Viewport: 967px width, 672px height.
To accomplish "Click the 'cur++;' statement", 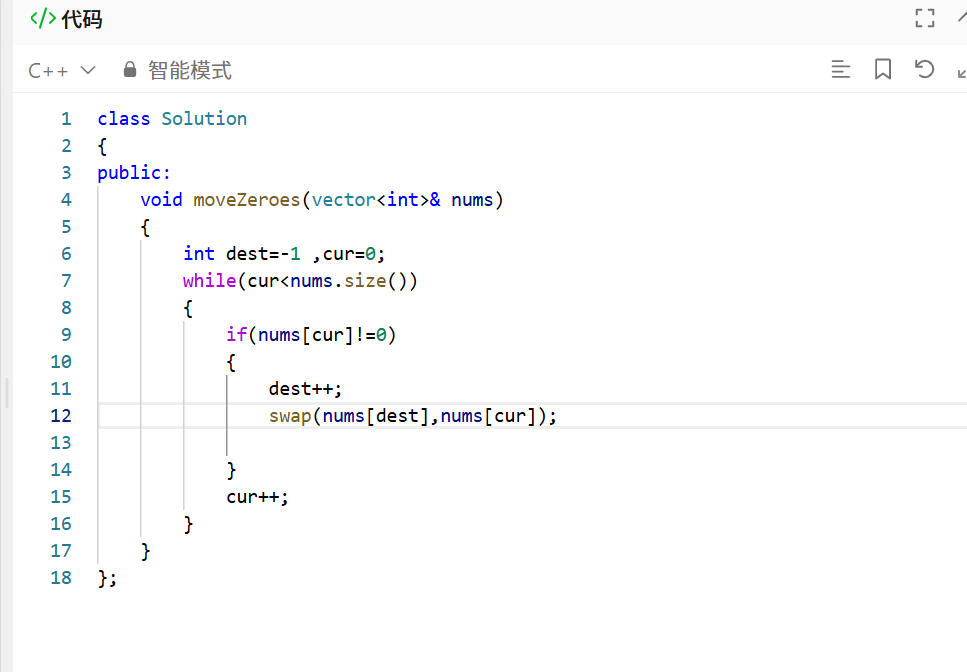I will [257, 497].
